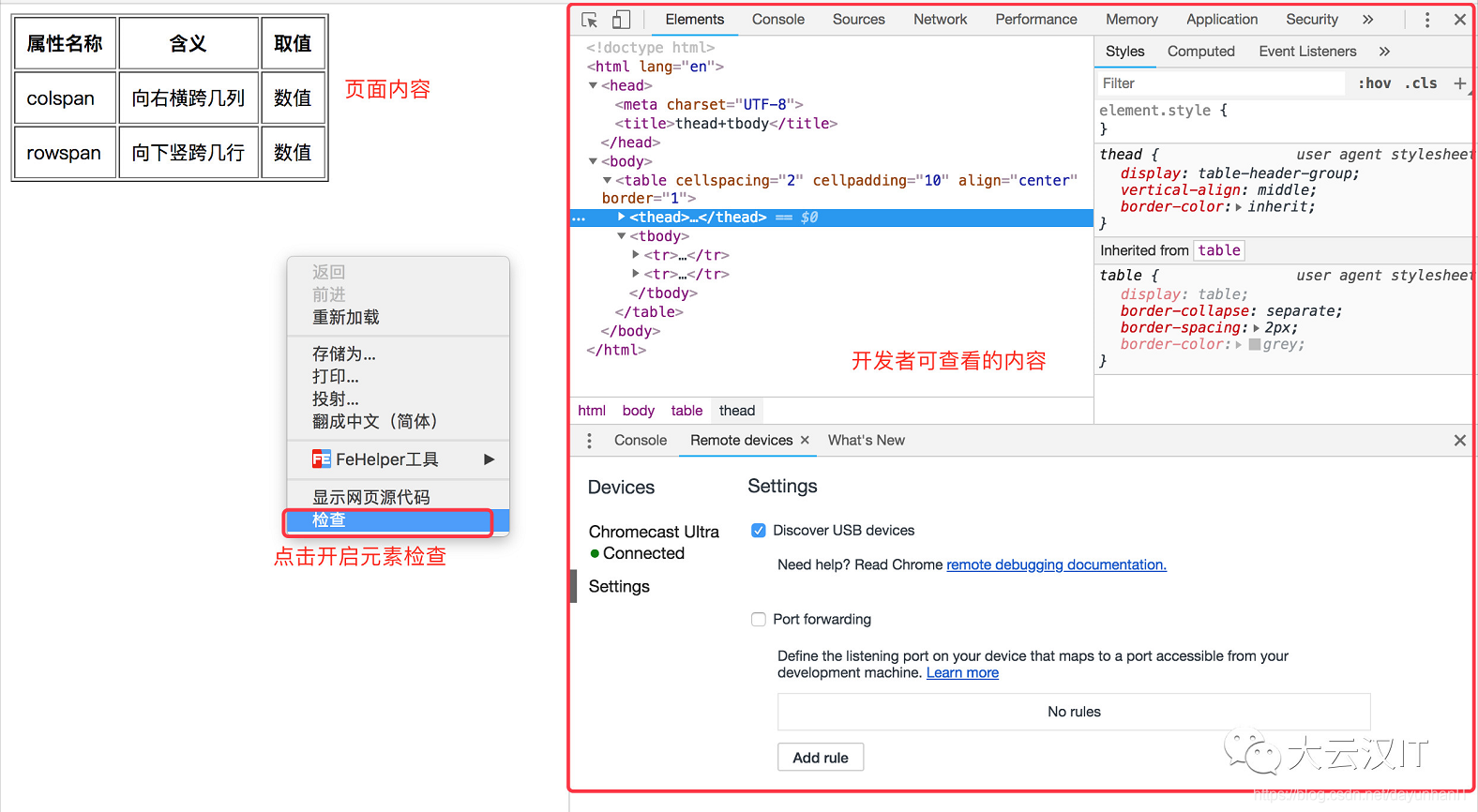Collapse the body element node
Image resolution: width=1478 pixels, height=812 pixels.
coord(593,162)
